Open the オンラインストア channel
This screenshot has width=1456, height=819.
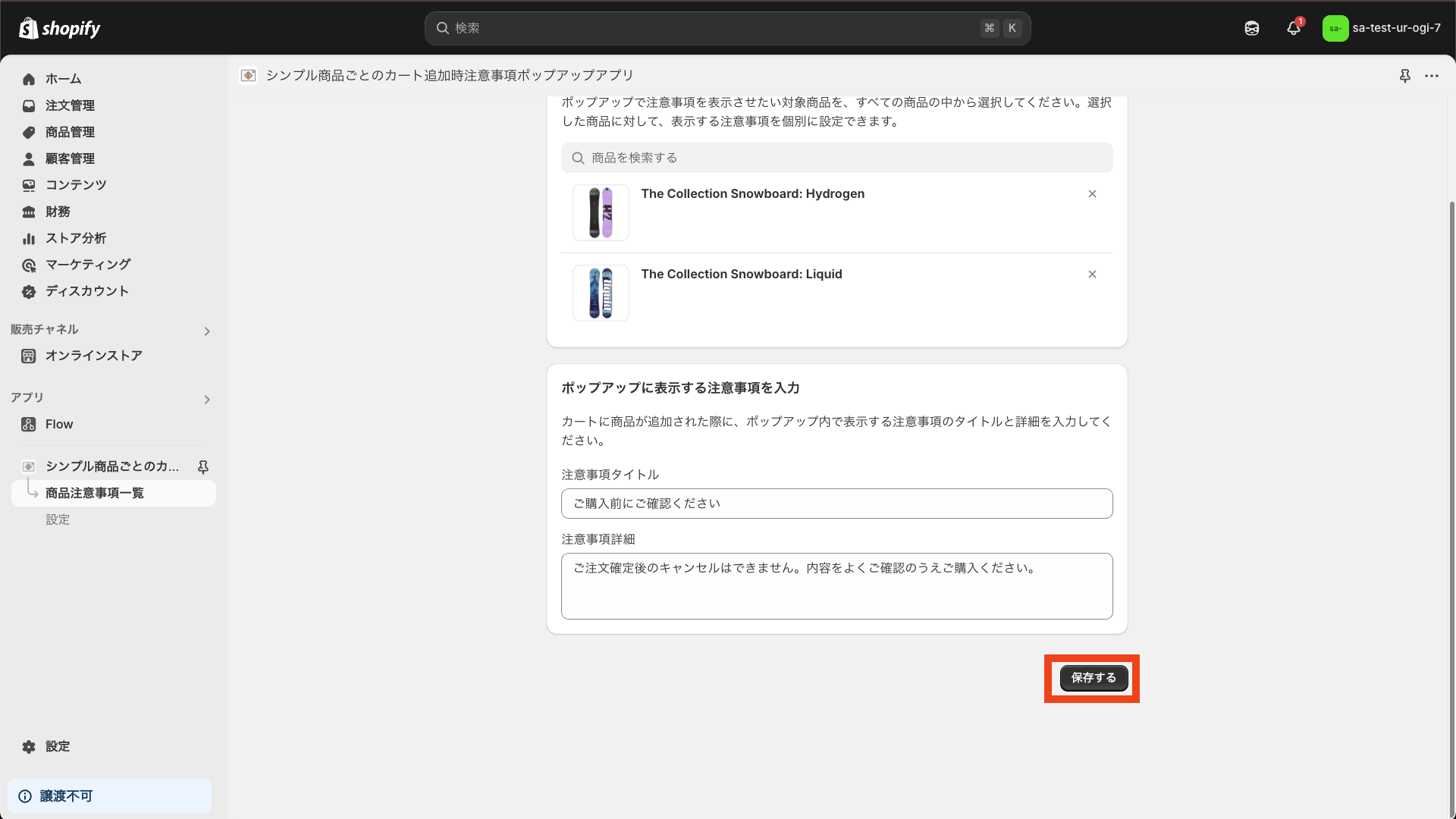(x=93, y=356)
